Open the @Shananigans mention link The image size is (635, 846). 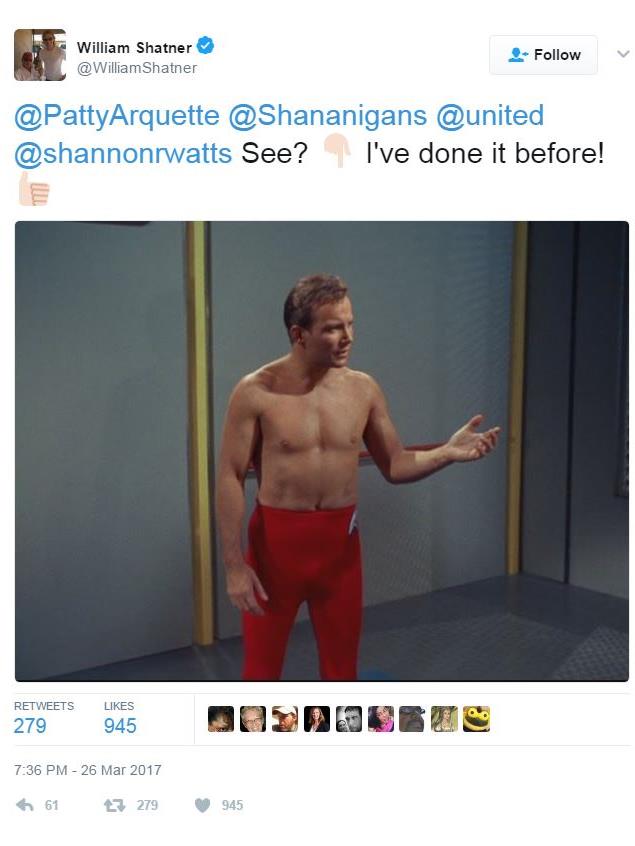click(x=327, y=115)
